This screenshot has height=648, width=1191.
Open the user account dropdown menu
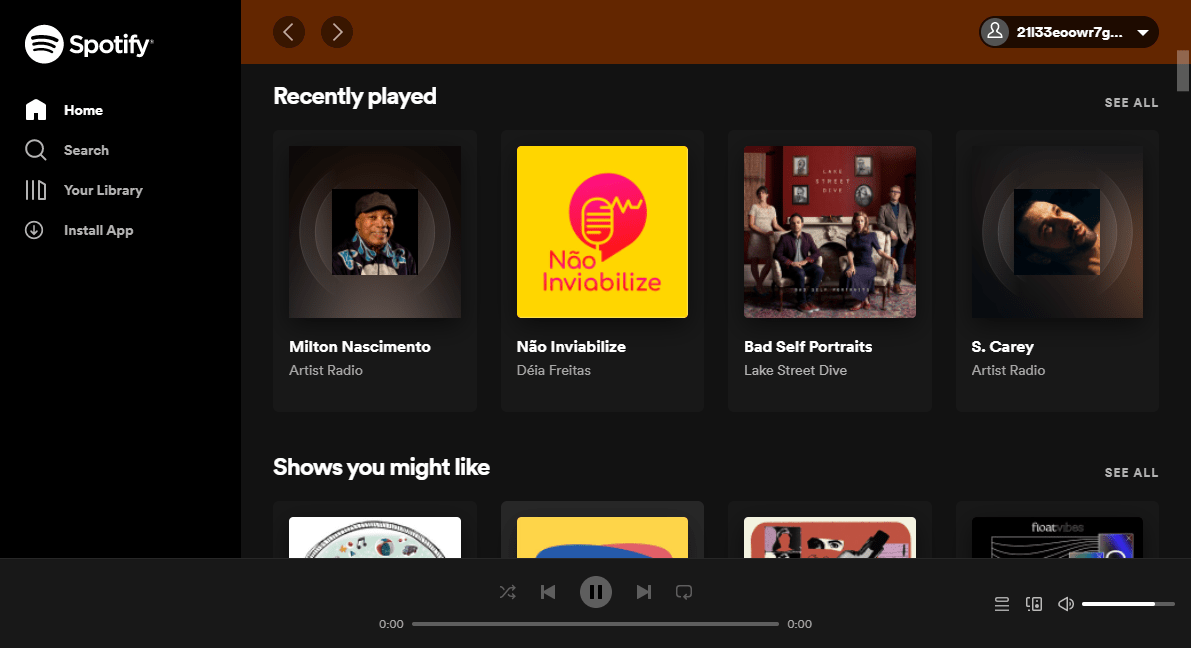[x=1069, y=32]
